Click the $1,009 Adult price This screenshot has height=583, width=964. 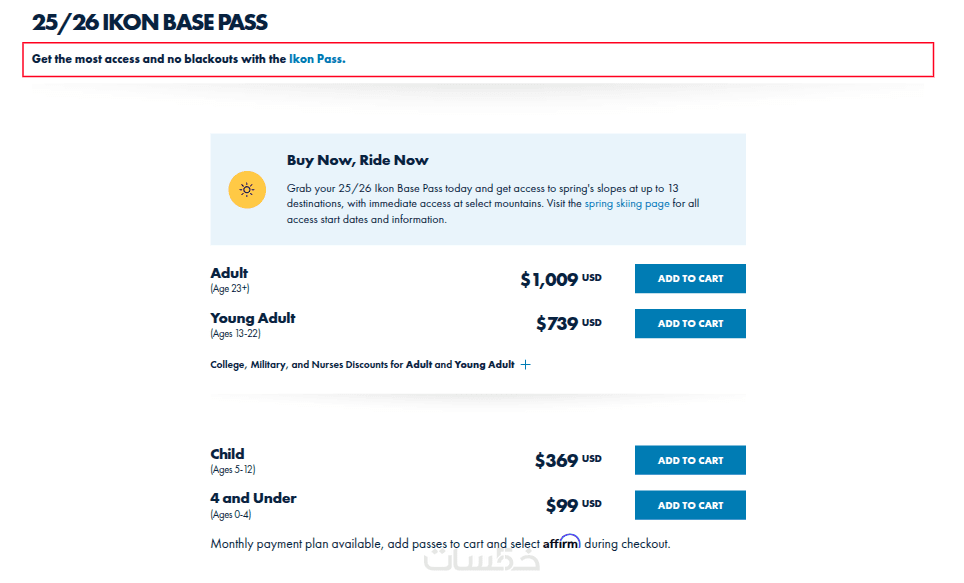click(x=549, y=280)
